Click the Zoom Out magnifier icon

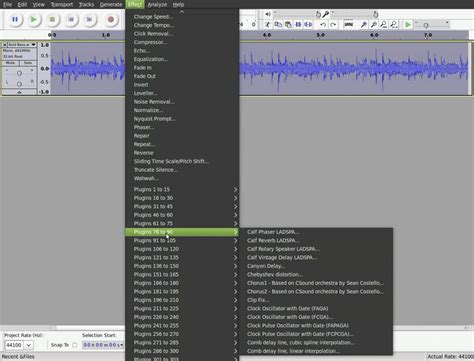pyautogui.click(x=374, y=24)
